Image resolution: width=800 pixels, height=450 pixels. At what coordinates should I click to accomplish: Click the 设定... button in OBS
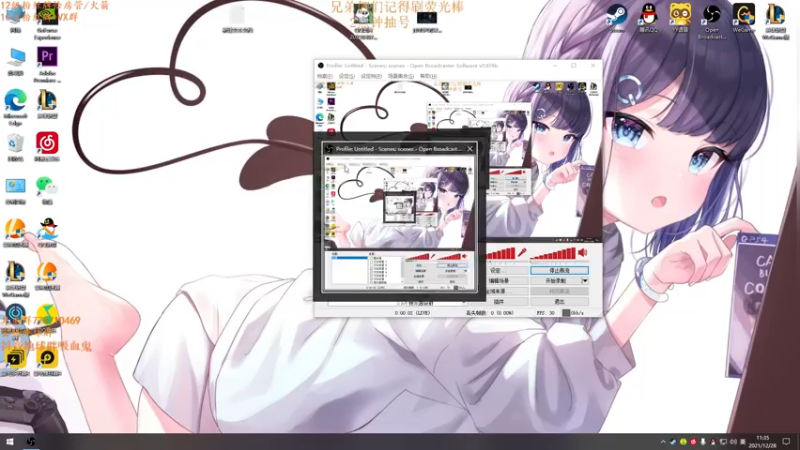point(498,270)
